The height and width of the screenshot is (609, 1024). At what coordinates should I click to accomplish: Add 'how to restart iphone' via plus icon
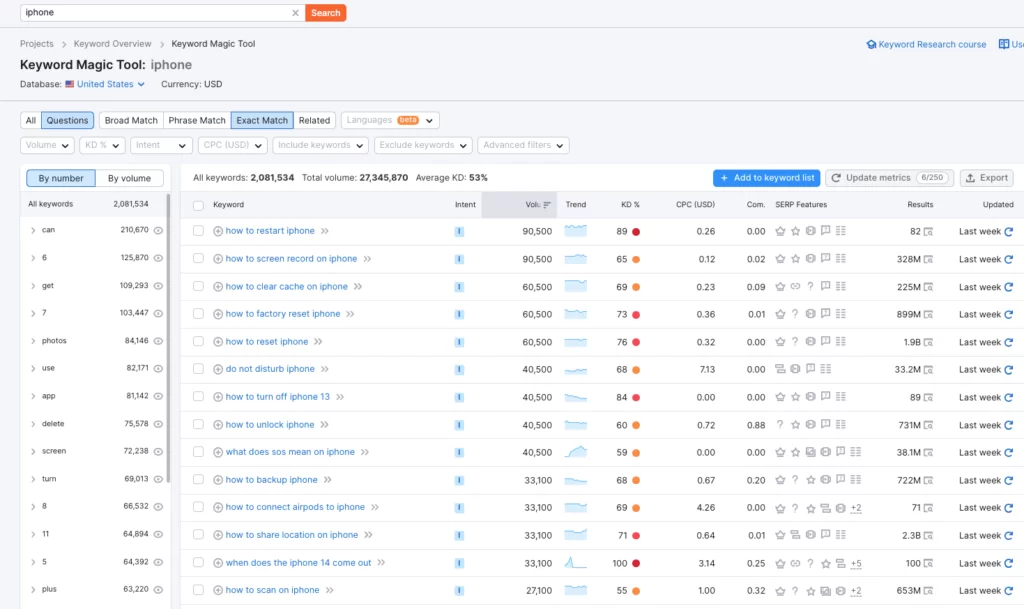click(218, 231)
